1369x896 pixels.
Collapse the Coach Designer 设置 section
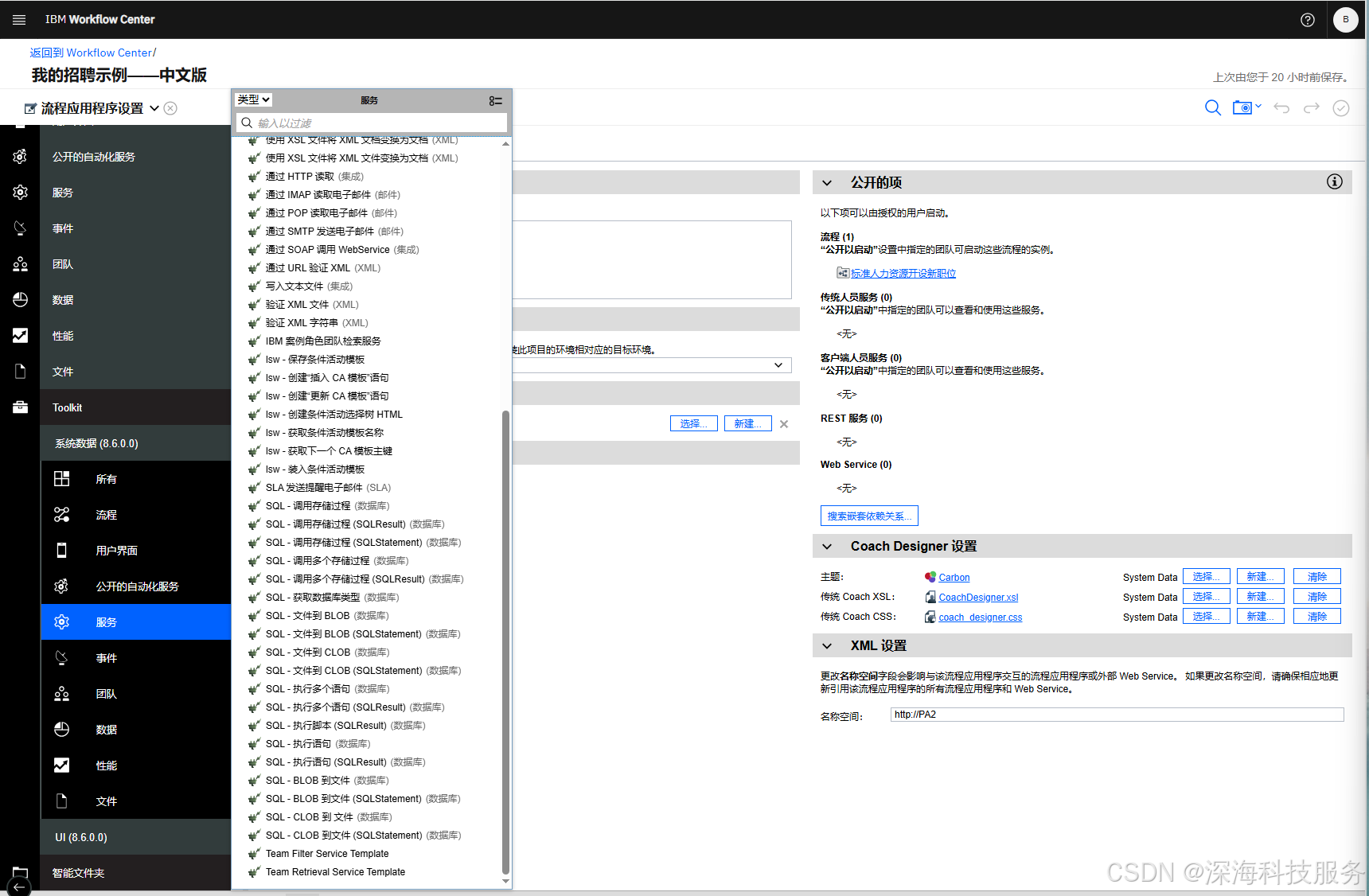click(827, 547)
